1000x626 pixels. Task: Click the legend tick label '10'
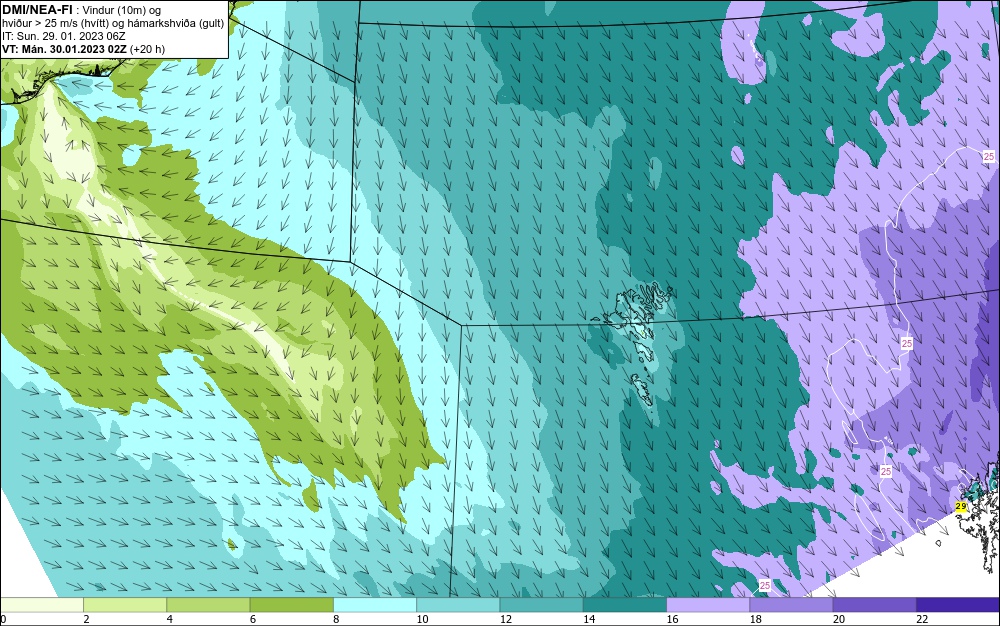coord(422,619)
